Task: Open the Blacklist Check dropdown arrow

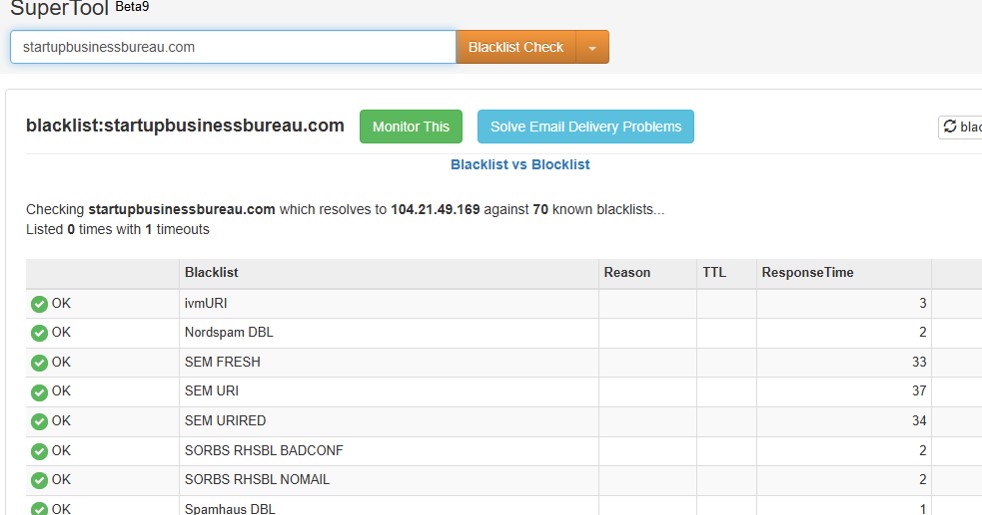Action: [x=592, y=47]
